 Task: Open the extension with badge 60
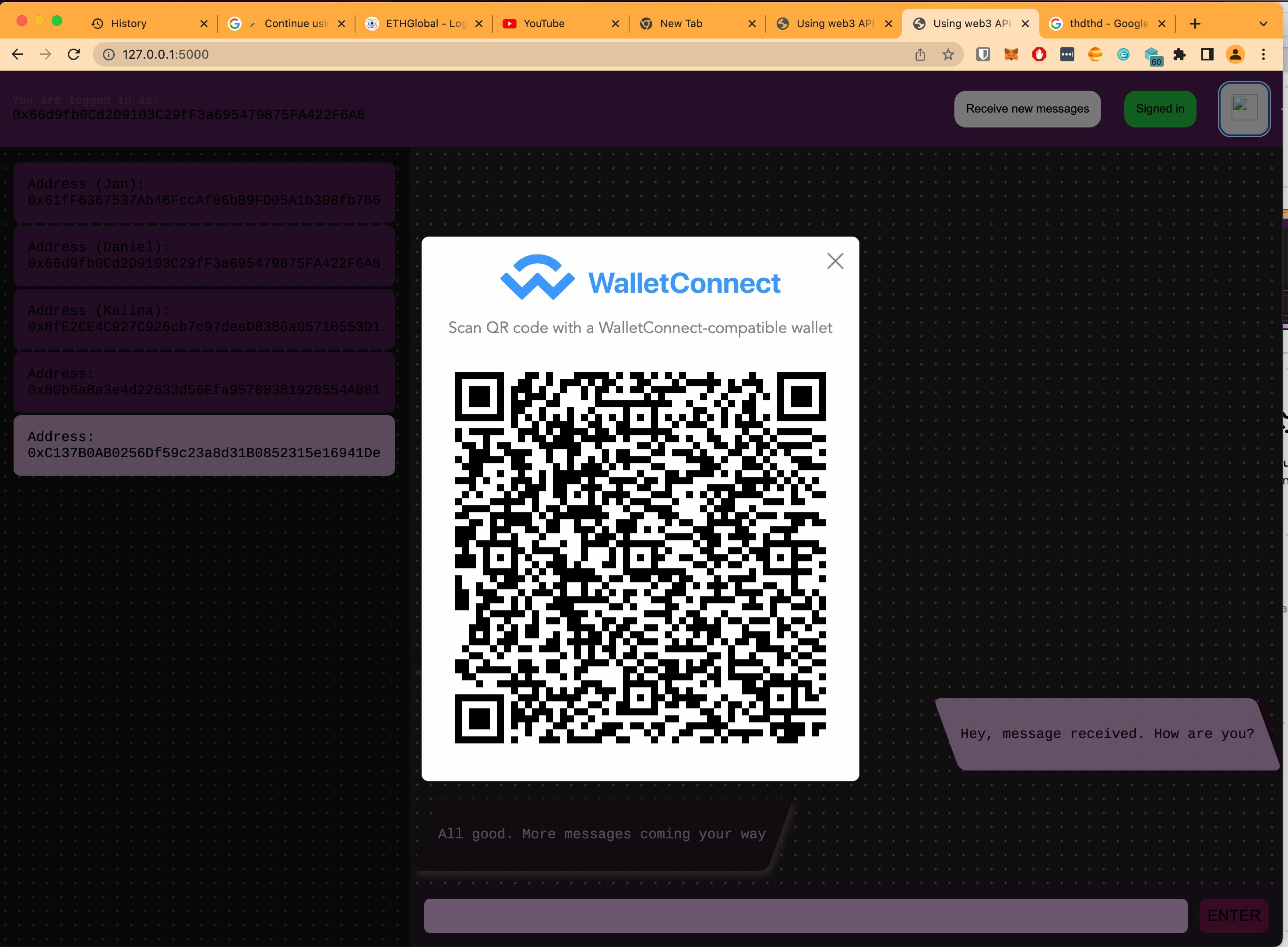point(1152,56)
